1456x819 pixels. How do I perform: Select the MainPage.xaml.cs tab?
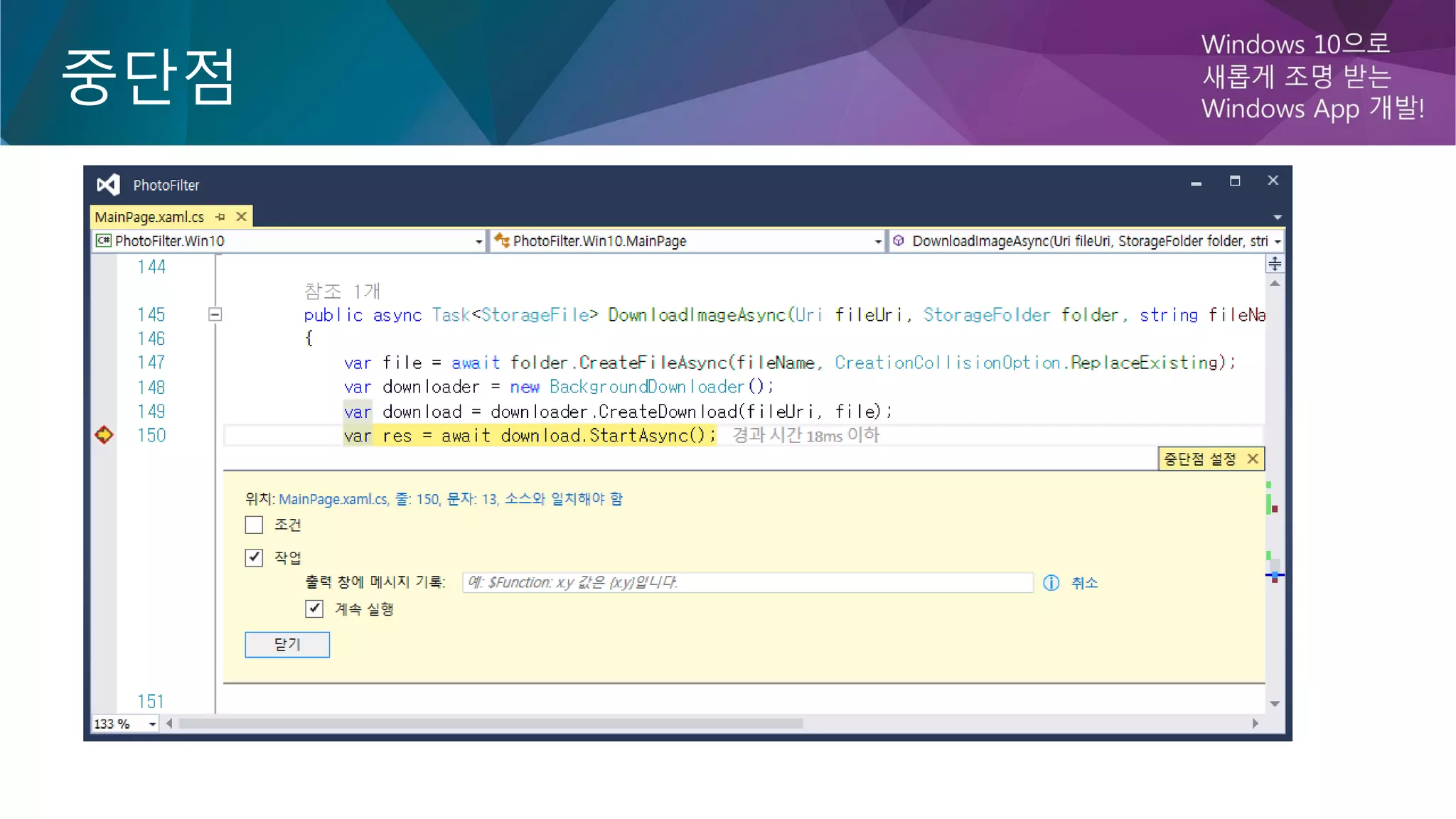[x=149, y=217]
